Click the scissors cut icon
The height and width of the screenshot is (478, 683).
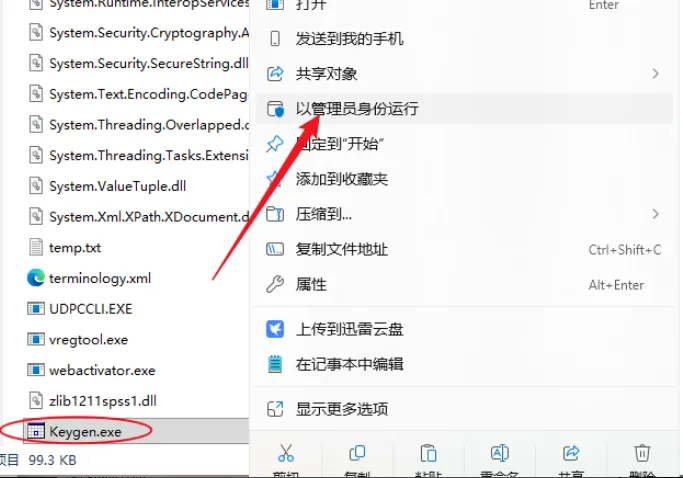(x=286, y=453)
